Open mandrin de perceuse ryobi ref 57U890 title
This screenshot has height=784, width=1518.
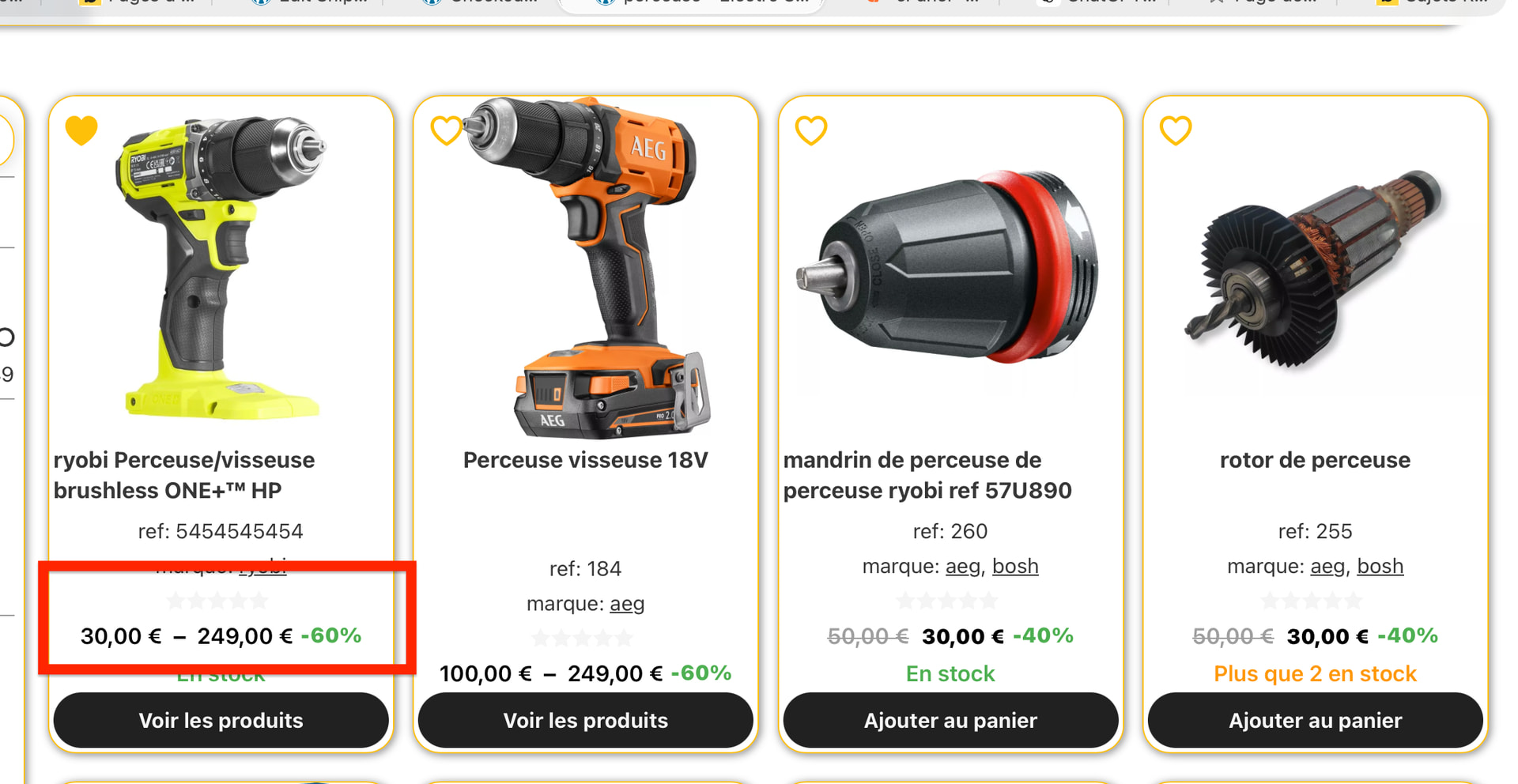[927, 475]
